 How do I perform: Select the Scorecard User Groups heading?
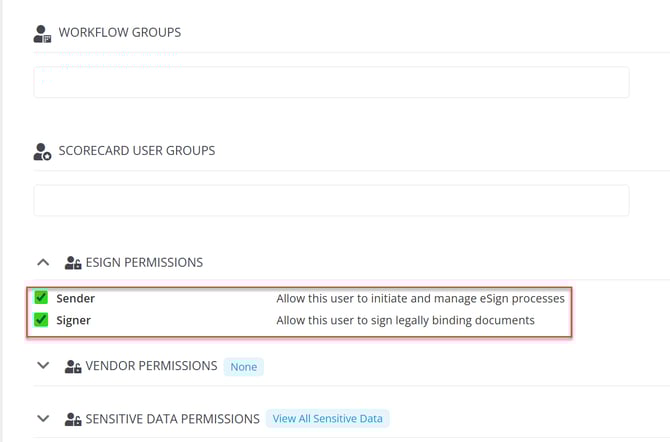[x=136, y=151]
